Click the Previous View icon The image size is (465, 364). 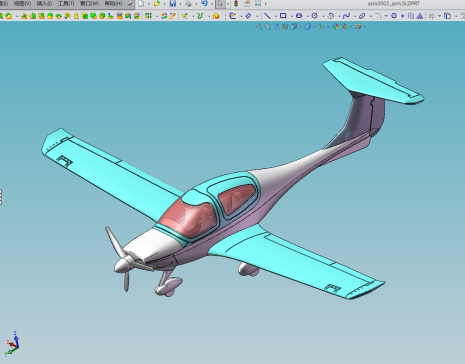click(276, 26)
